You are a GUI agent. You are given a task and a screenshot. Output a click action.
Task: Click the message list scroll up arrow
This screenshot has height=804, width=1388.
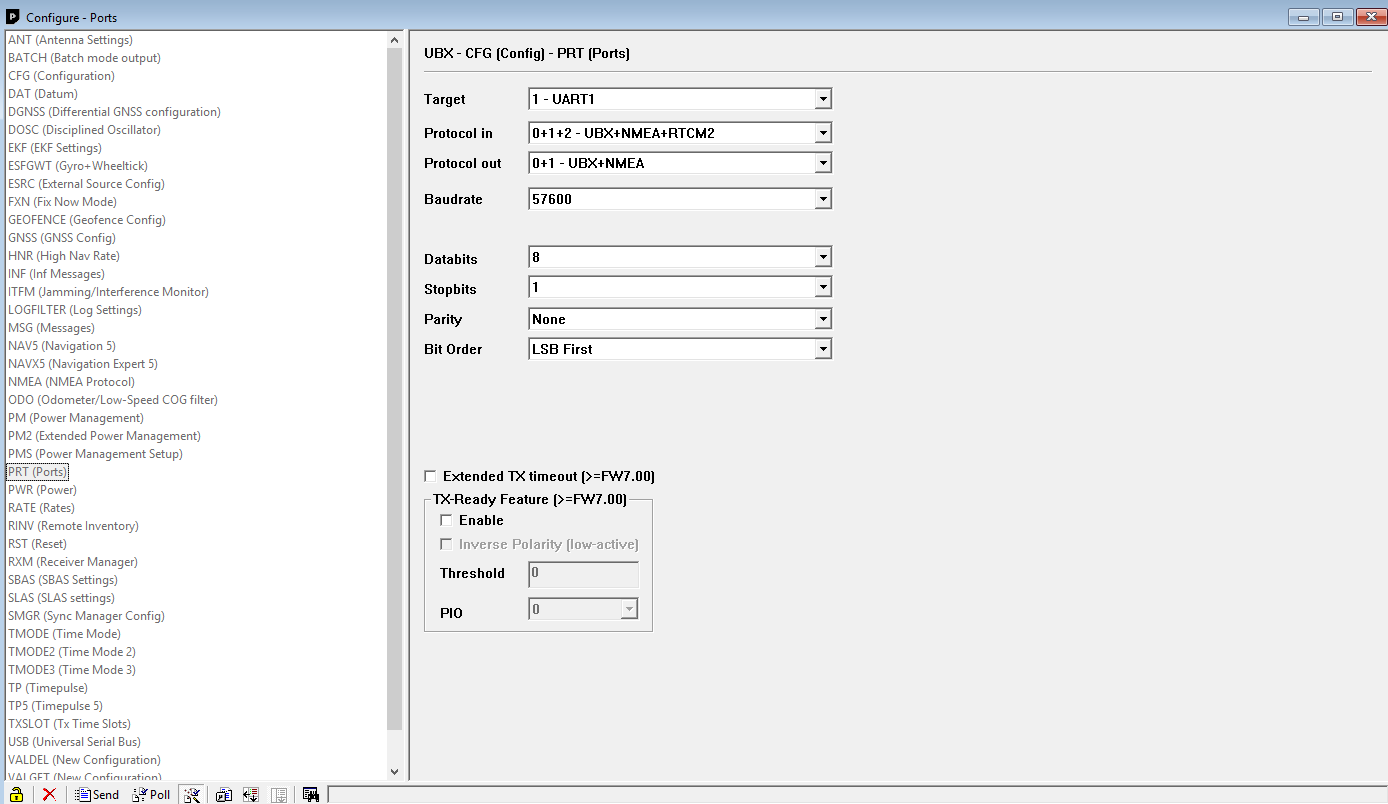pyautogui.click(x=394, y=40)
